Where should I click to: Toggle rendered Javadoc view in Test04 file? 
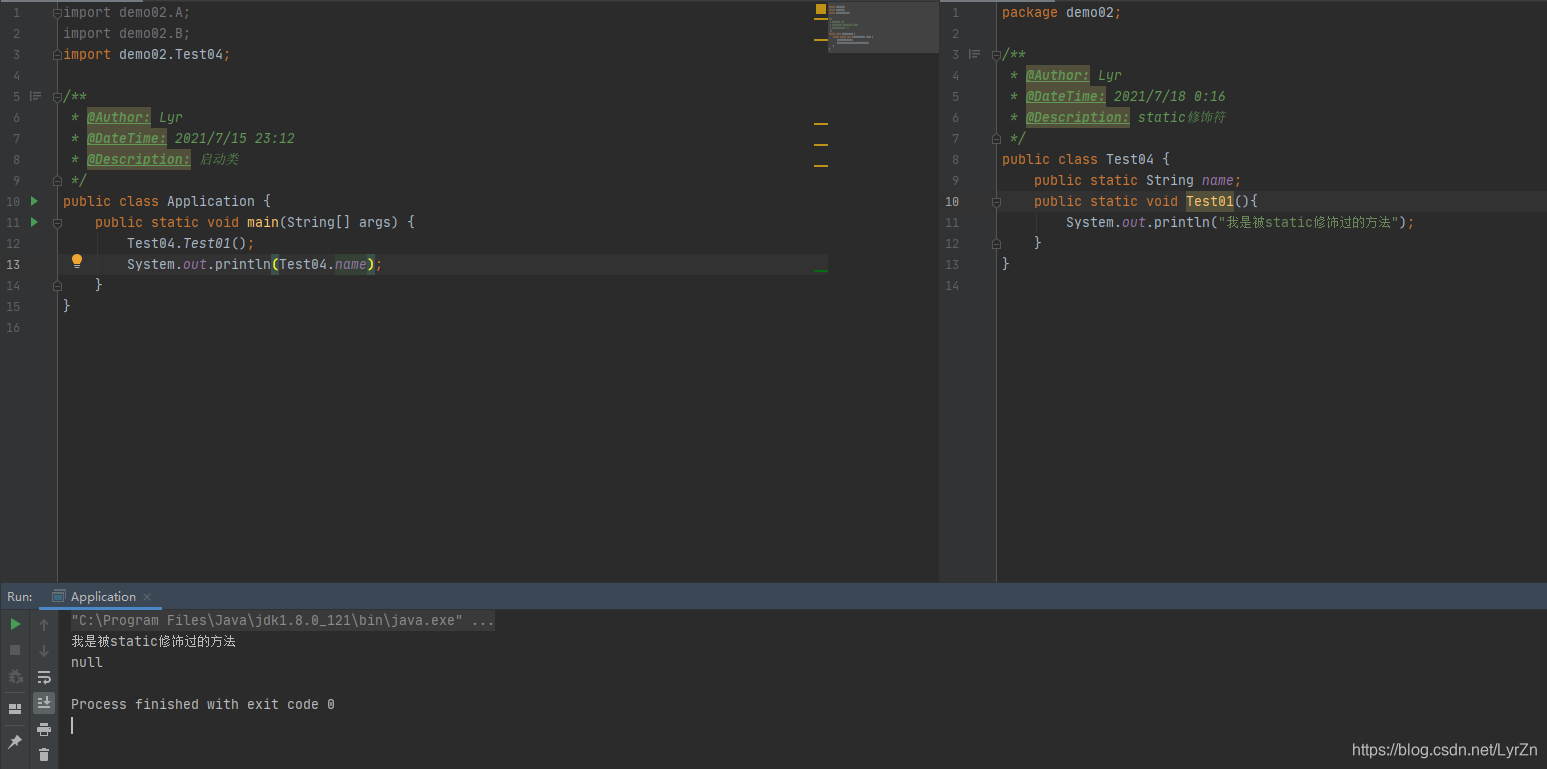coord(974,54)
